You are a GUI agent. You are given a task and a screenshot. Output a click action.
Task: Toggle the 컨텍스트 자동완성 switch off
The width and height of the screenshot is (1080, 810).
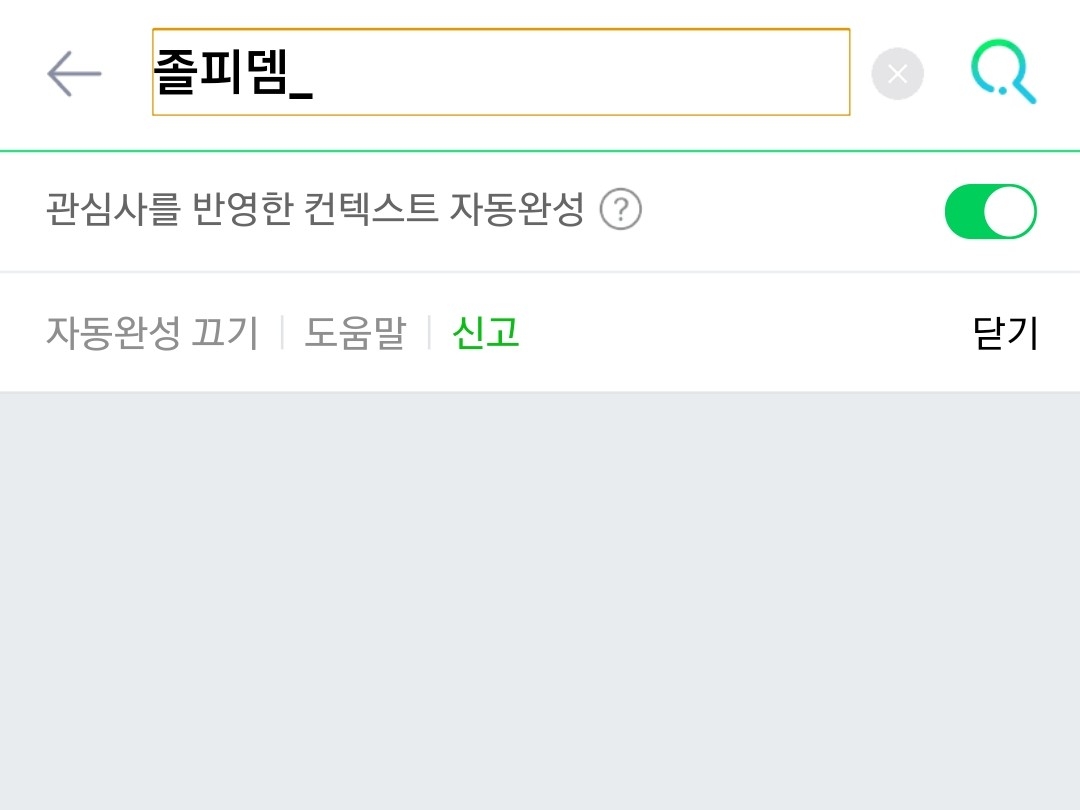pos(990,211)
